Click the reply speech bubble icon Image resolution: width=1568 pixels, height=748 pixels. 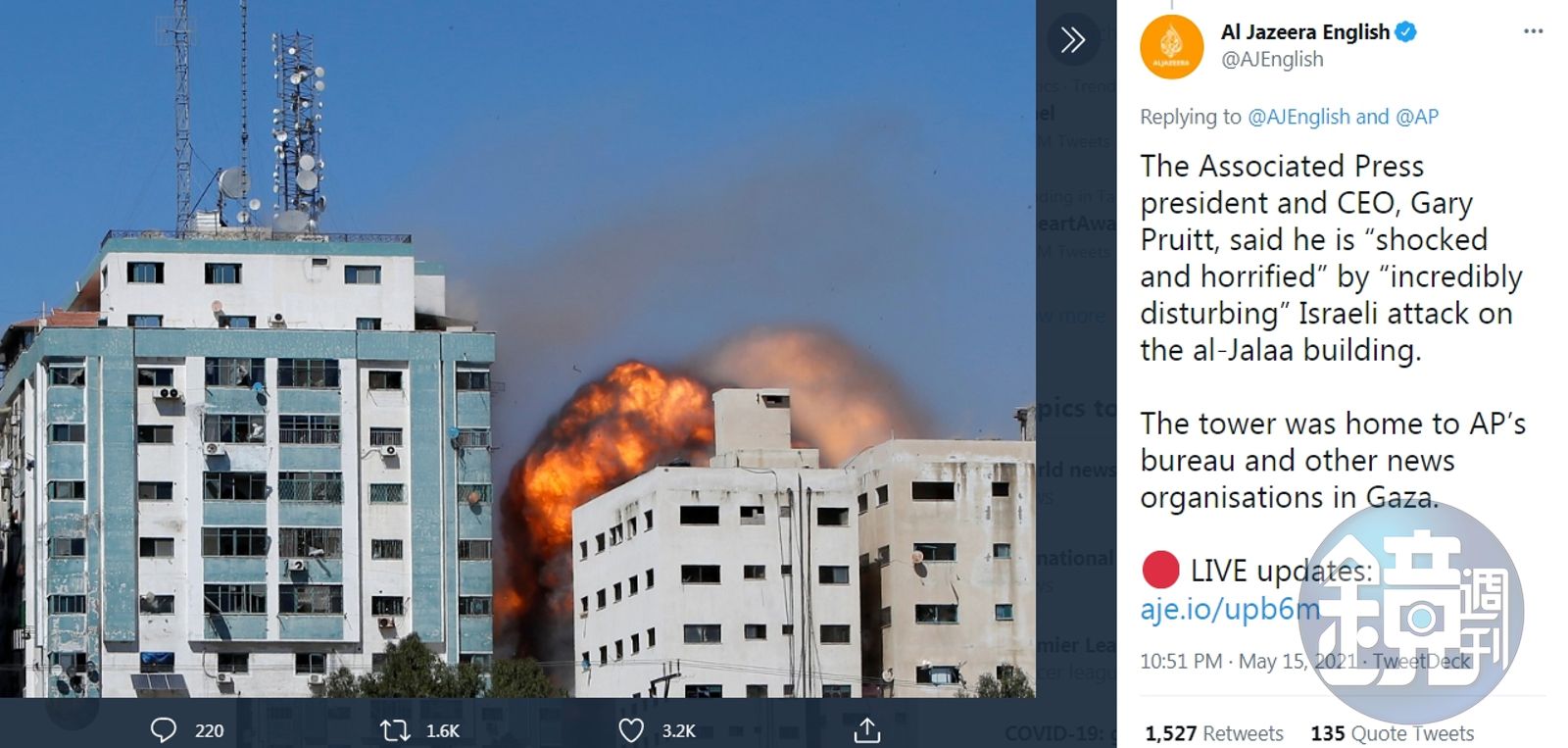pos(164,730)
